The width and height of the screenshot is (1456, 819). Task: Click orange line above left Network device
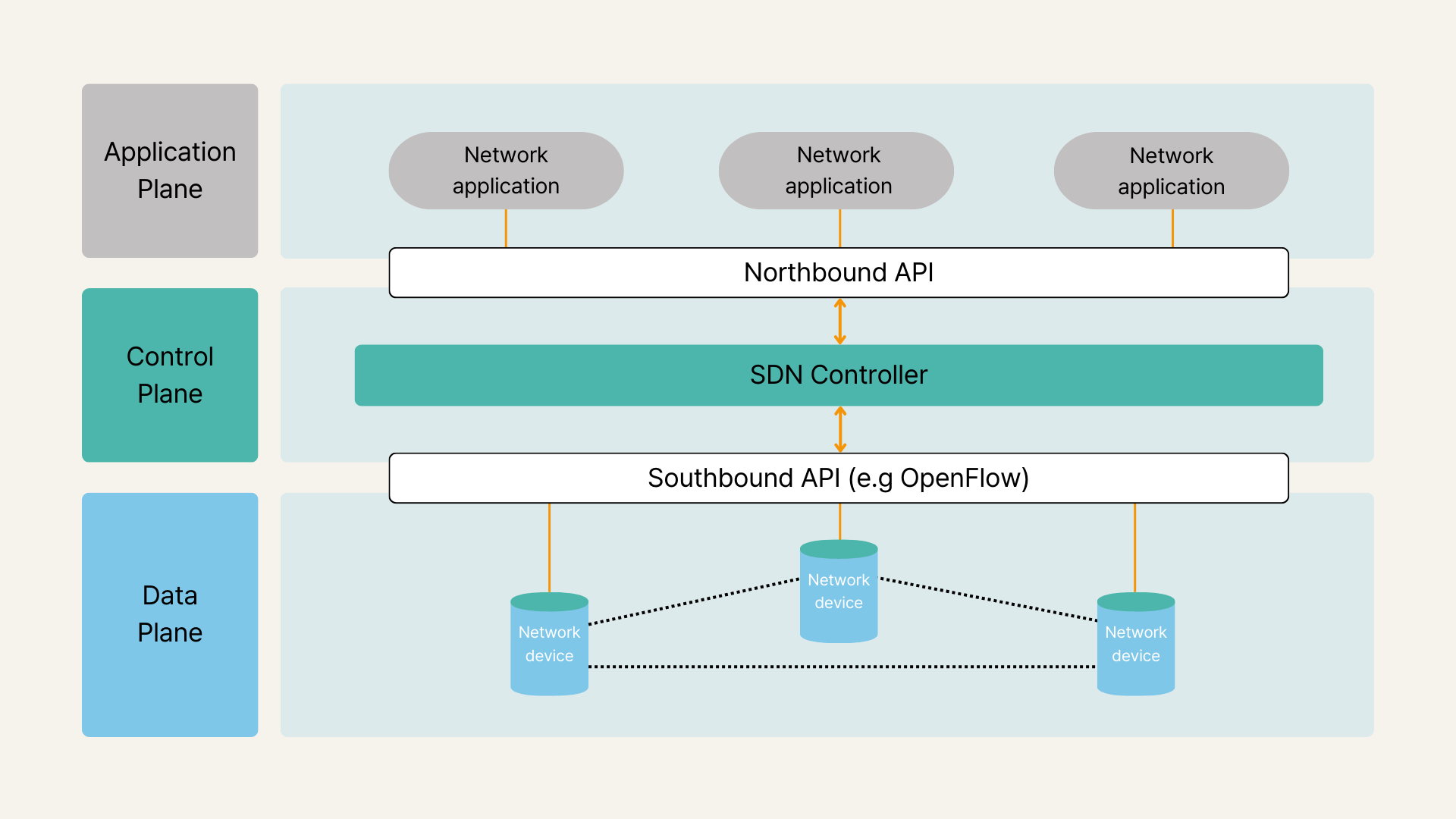(x=549, y=548)
